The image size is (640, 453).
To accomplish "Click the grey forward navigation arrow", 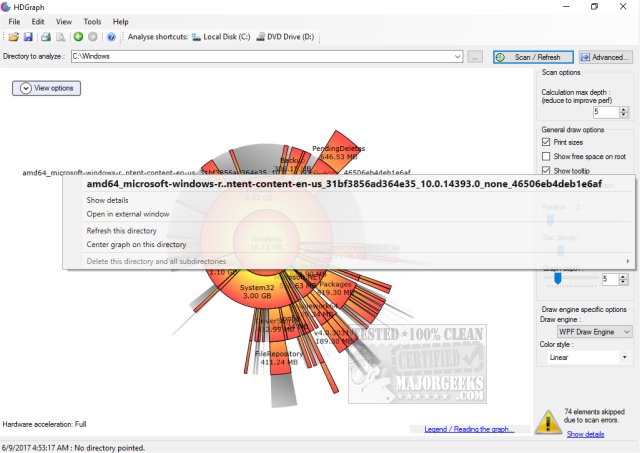I will click(x=93, y=37).
